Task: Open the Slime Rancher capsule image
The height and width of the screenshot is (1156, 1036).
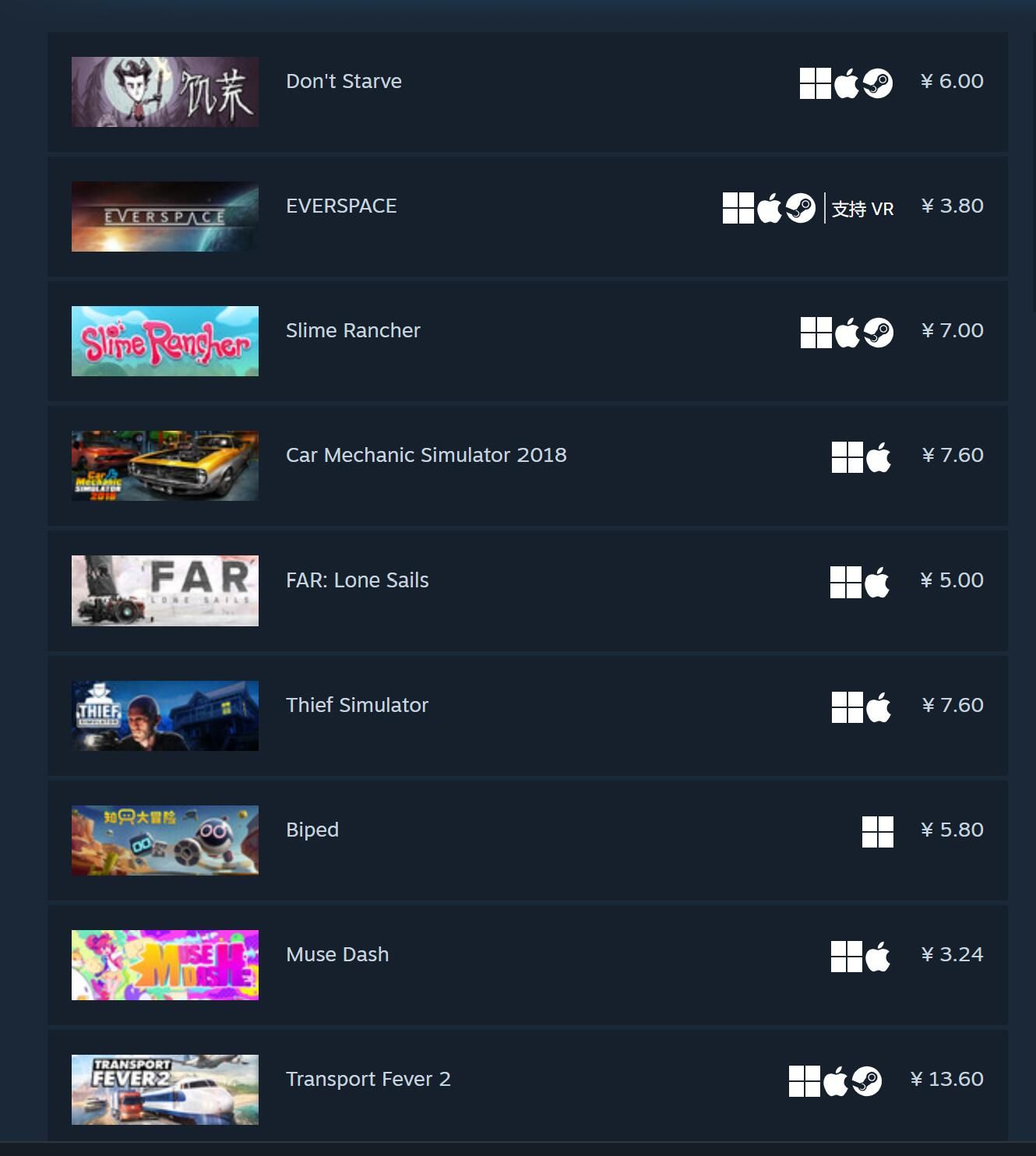Action: coord(165,341)
